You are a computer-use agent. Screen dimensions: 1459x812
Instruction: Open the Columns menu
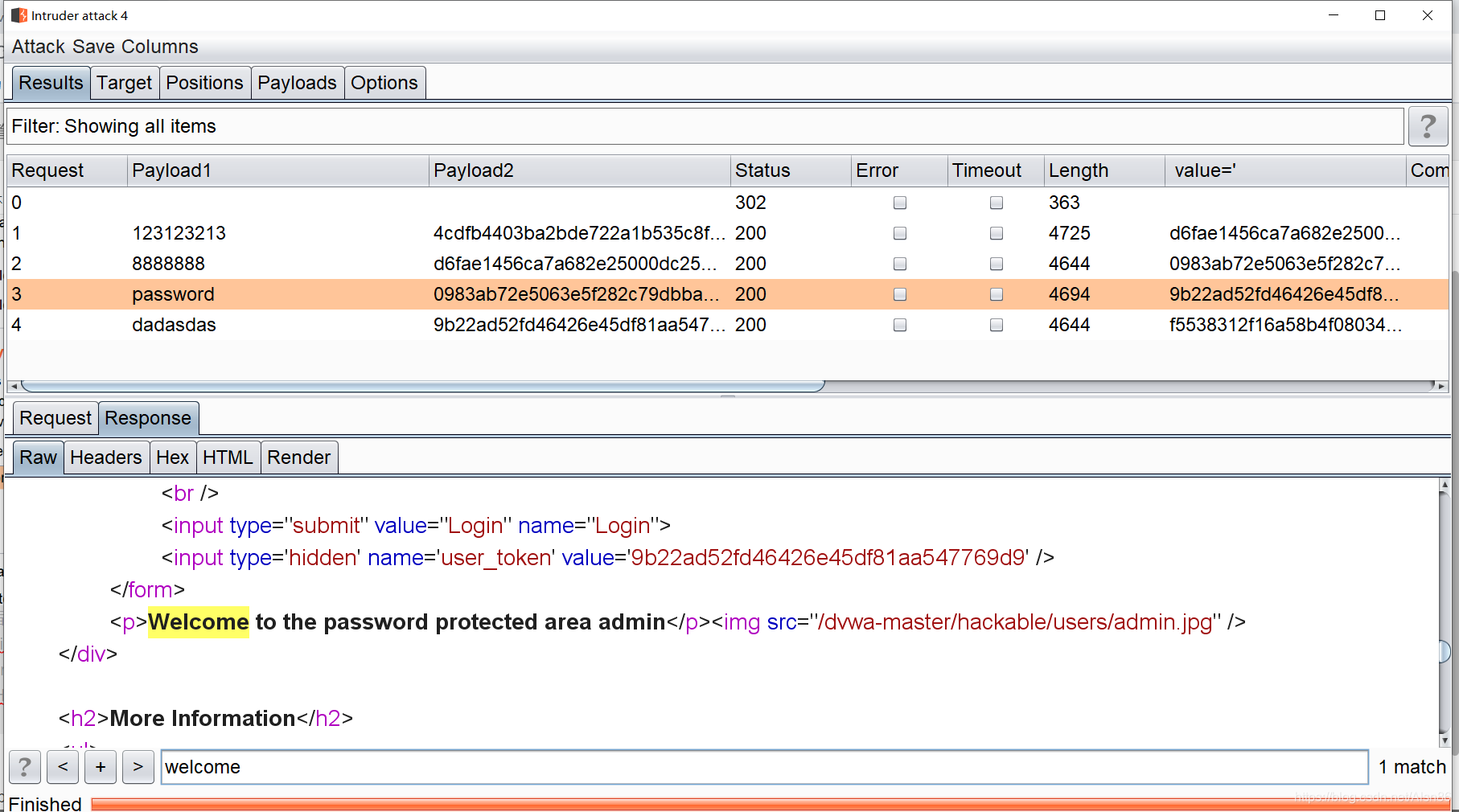click(159, 47)
